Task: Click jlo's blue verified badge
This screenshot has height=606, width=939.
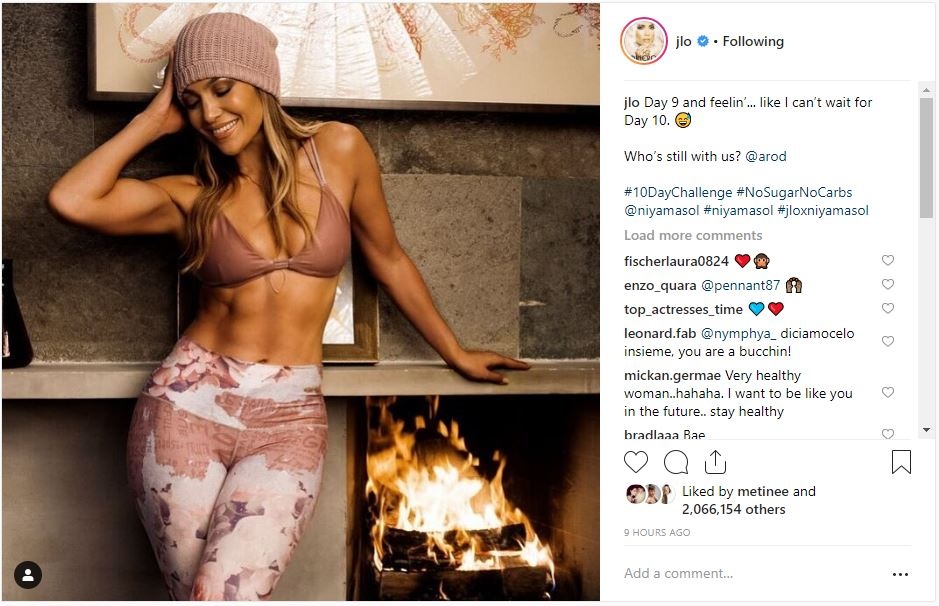Action: (703, 41)
